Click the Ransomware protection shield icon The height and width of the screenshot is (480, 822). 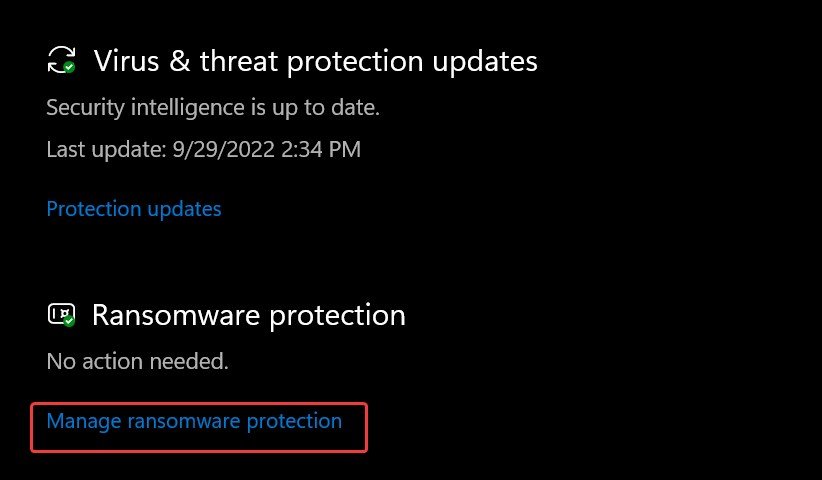pyautogui.click(x=60, y=315)
